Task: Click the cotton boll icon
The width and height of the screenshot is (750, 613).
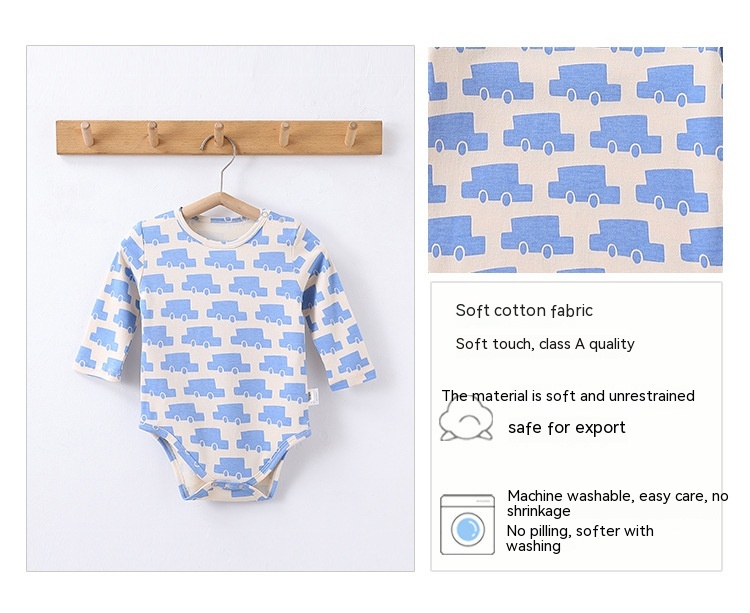Action: [x=466, y=418]
